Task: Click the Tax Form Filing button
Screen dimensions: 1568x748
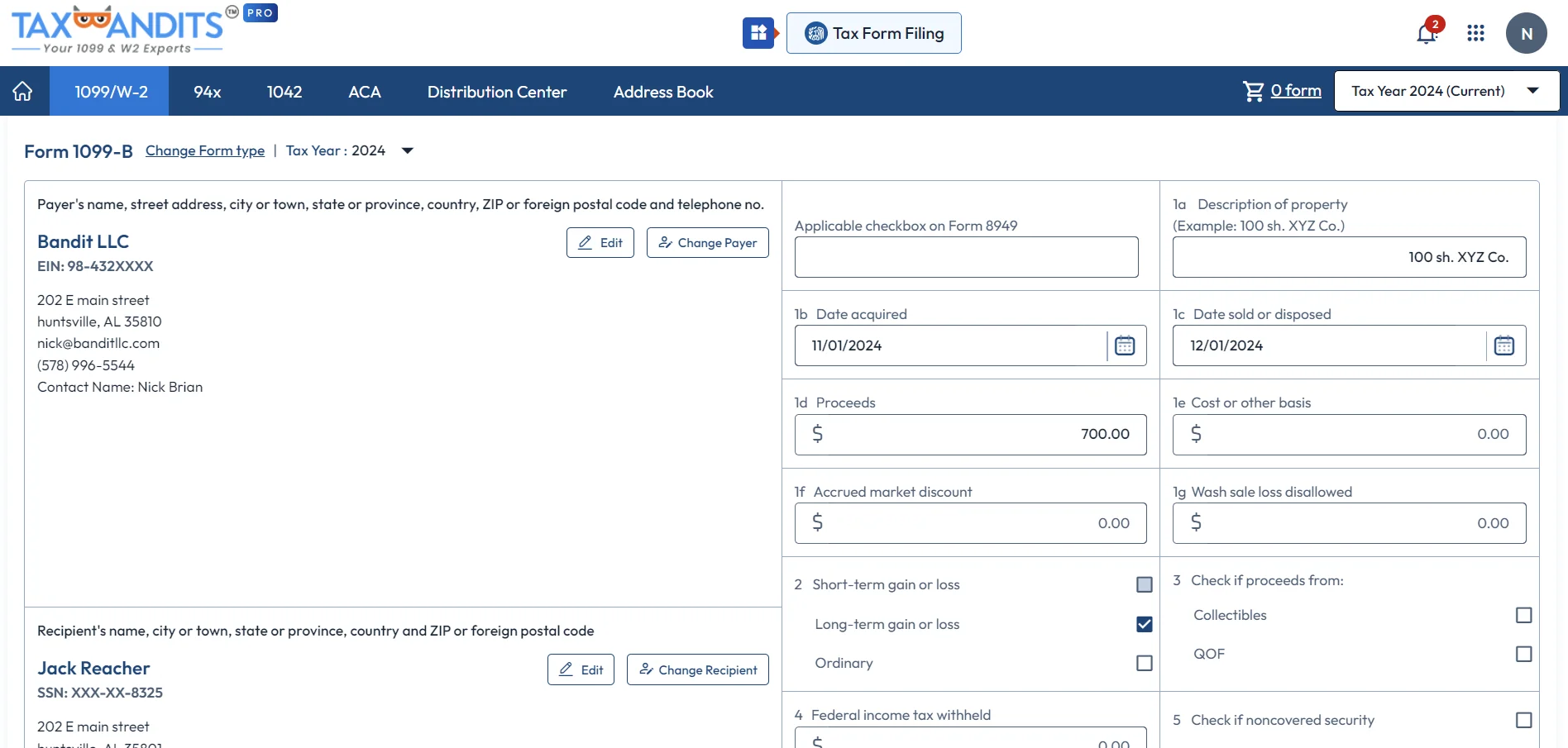Action: 873,33
